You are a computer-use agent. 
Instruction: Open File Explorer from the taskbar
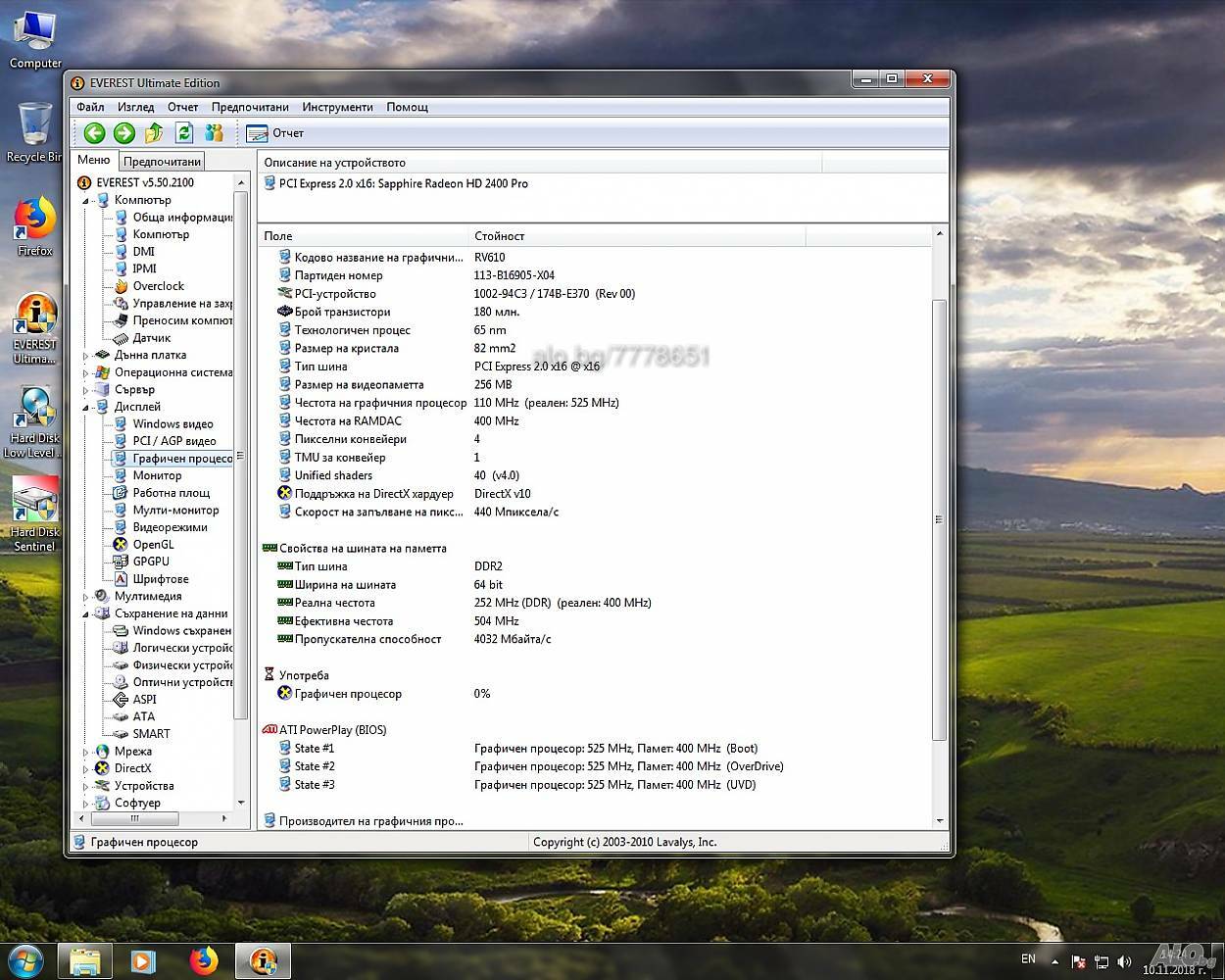coord(85,961)
